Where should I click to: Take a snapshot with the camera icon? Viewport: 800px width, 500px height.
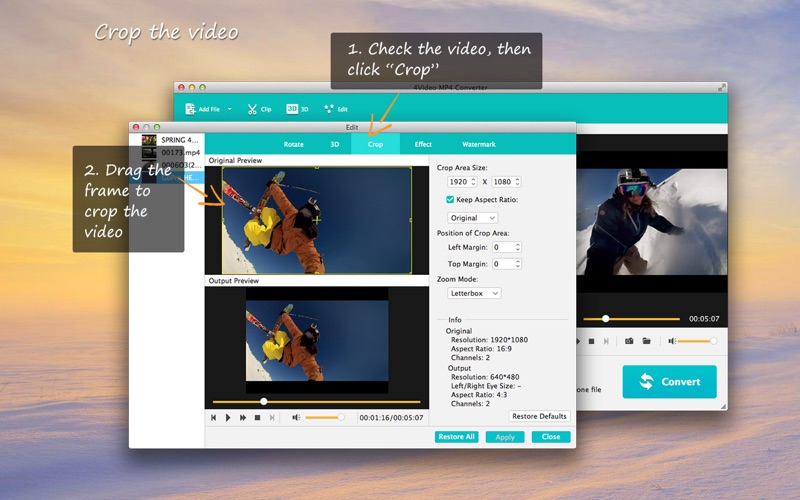[629, 341]
